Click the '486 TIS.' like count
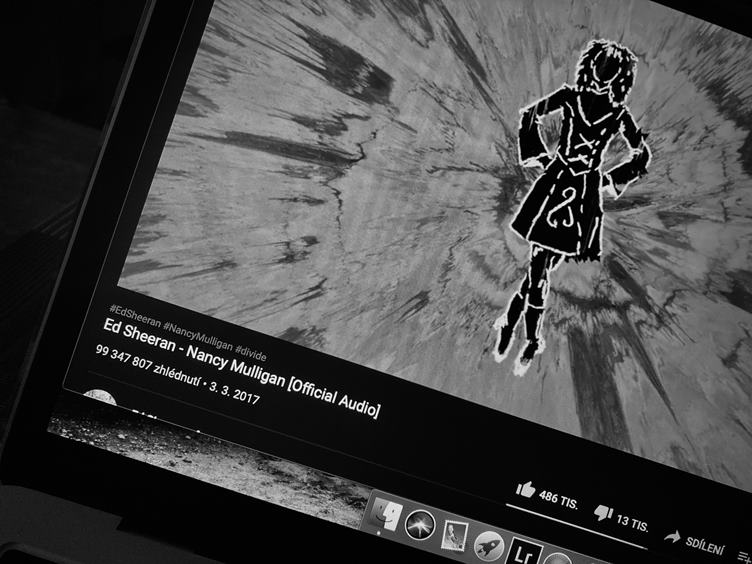This screenshot has height=564, width=752. coord(559,500)
